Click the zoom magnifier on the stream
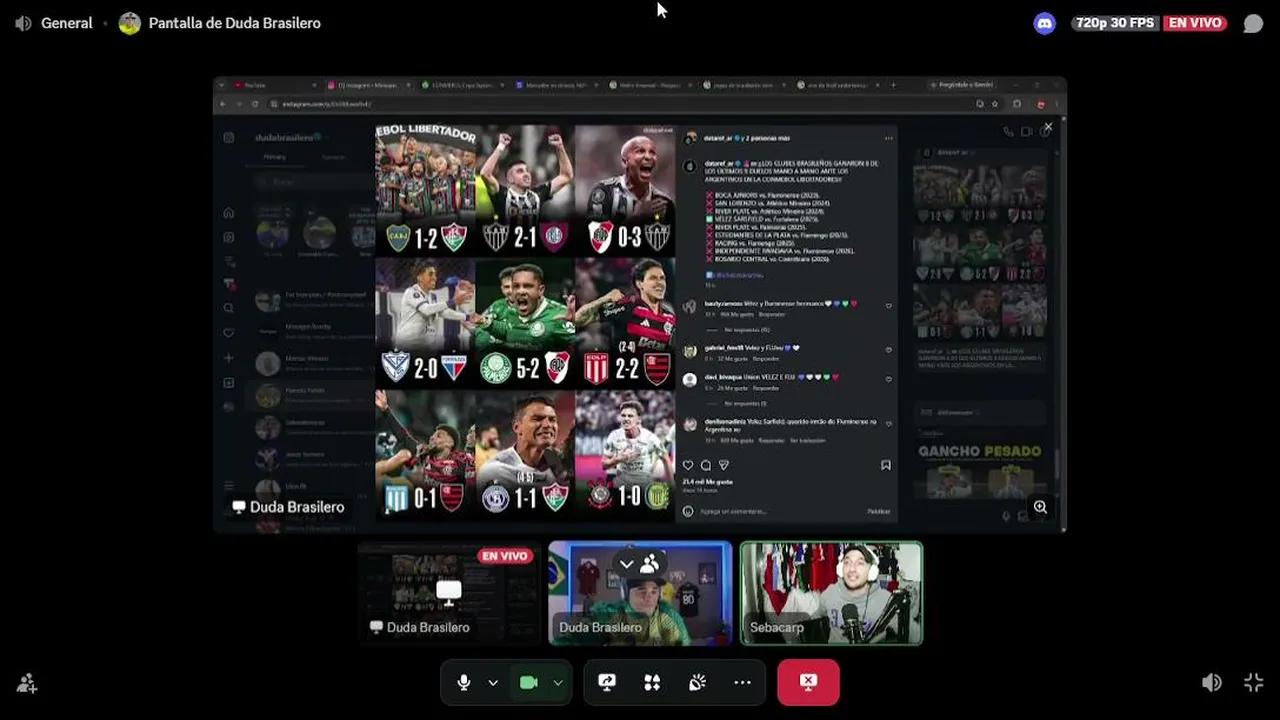The image size is (1280, 720). pos(1040,507)
